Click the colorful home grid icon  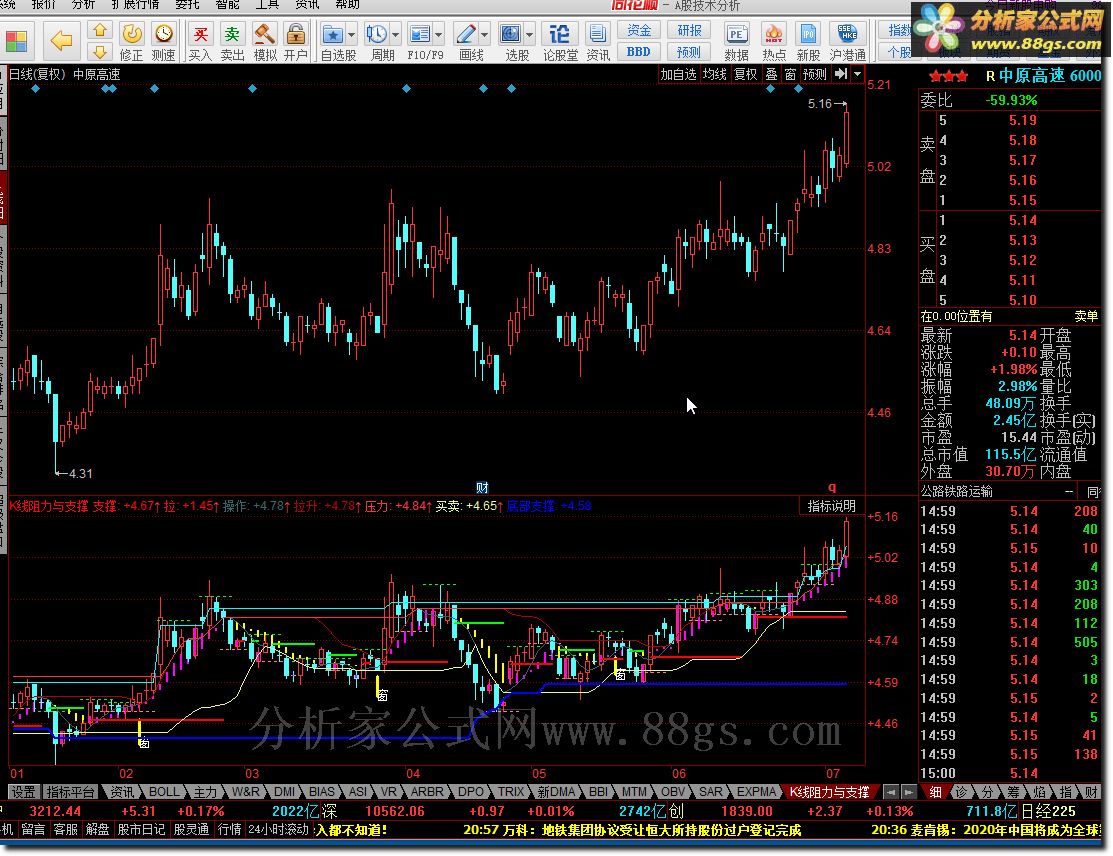pyautogui.click(x=16, y=41)
